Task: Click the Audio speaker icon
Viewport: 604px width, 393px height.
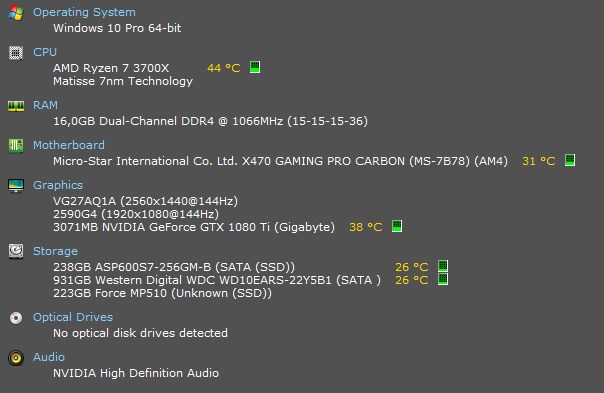Action: [x=16, y=358]
